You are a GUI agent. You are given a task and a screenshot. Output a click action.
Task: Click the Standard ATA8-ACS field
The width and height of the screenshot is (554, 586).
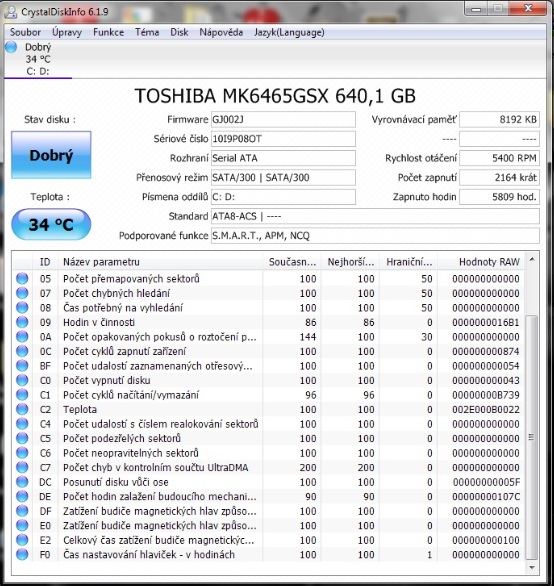[x=375, y=216]
